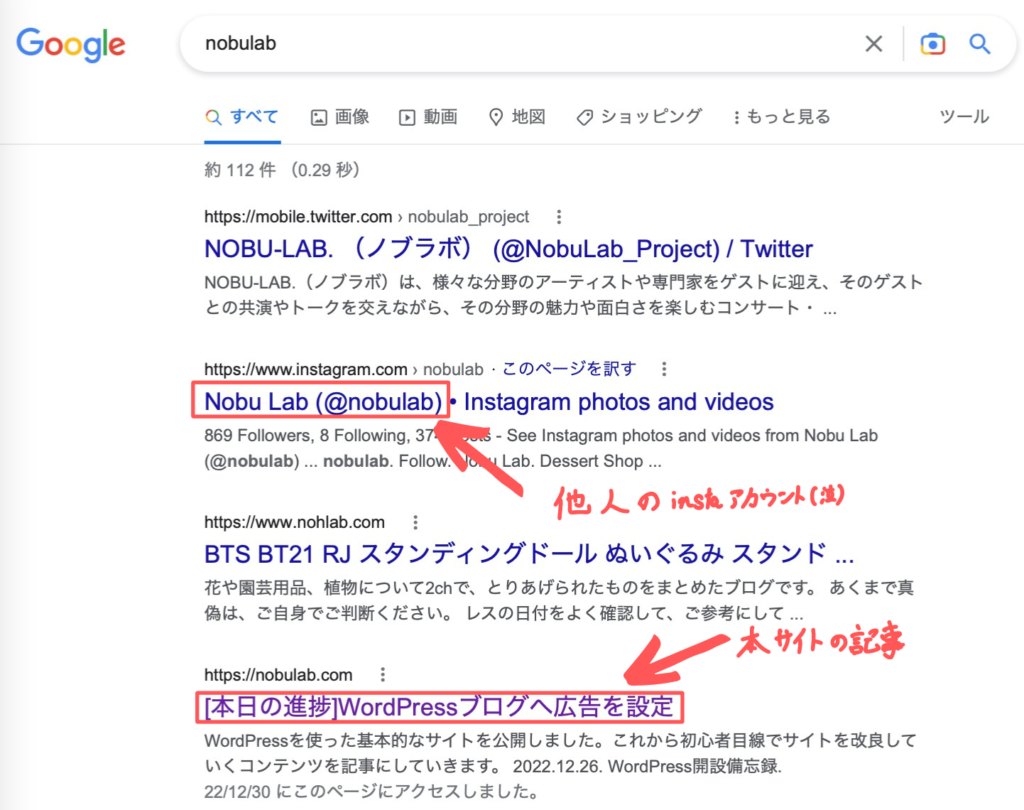Open the NOBU-LAB Twitter result link
The image size is (1024, 810).
click(508, 249)
